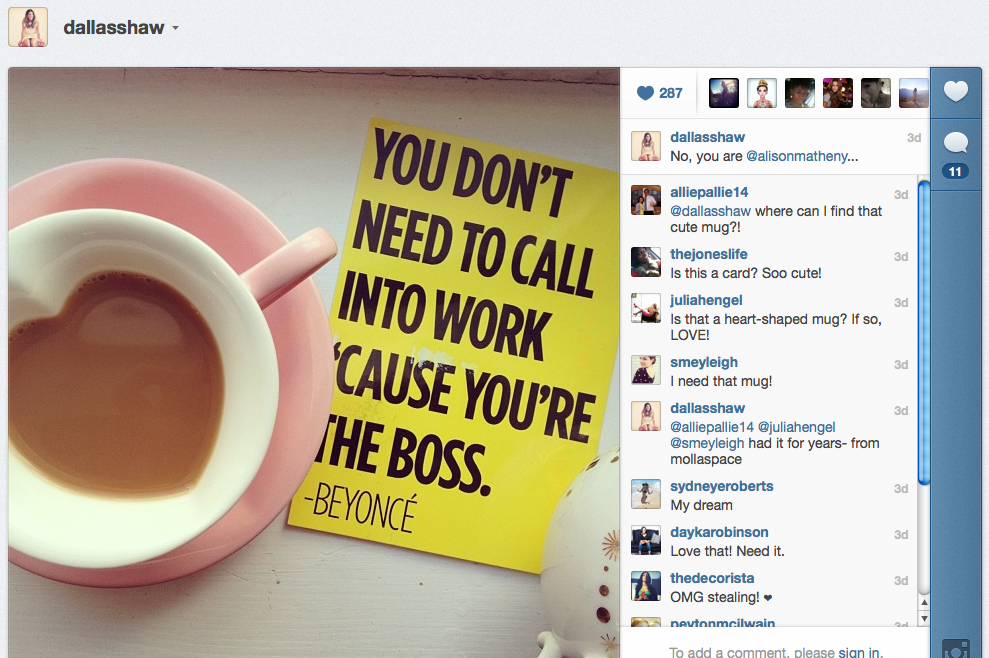Open the speech bubble comments icon
Image resolution: width=989 pixels, height=658 pixels.
[956, 143]
